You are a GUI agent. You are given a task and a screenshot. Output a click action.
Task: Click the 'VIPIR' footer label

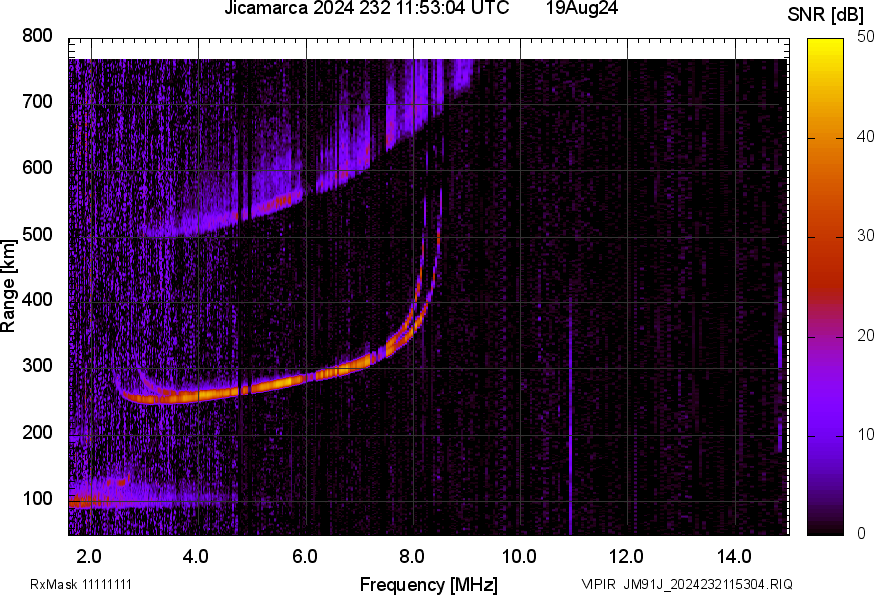point(599,584)
